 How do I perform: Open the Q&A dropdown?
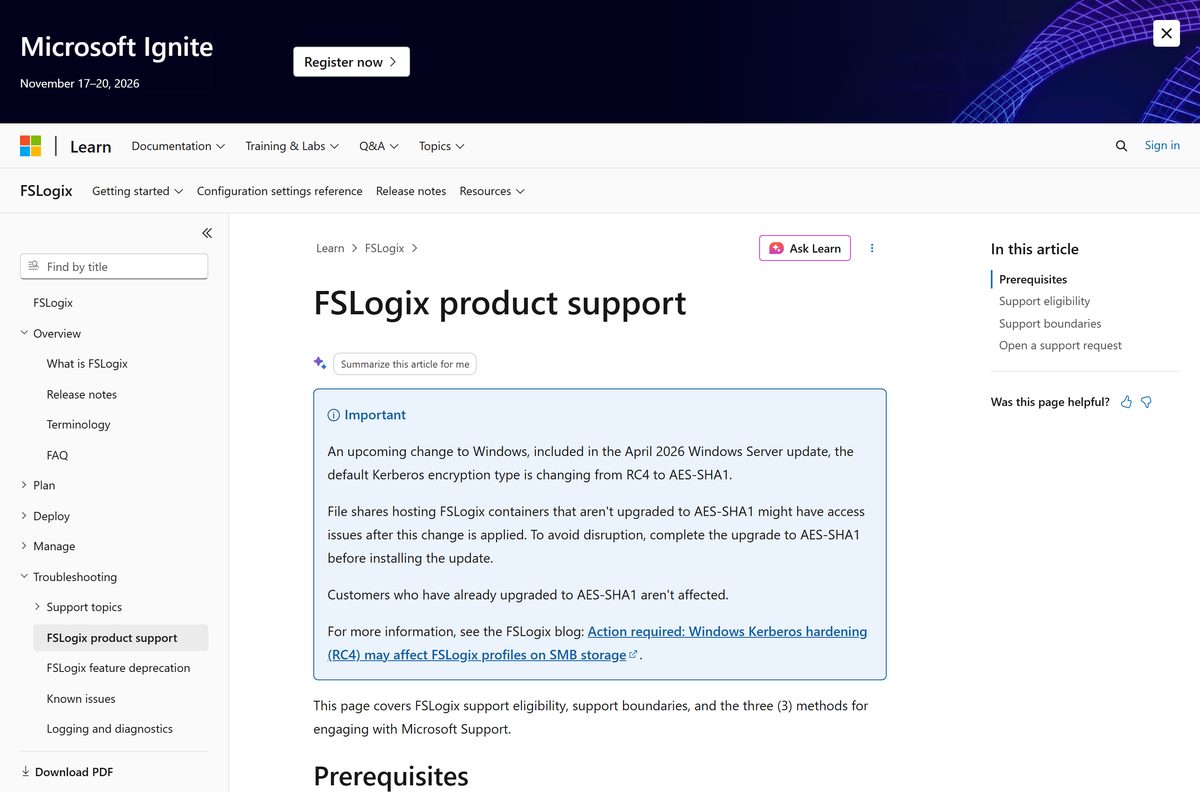[379, 146]
